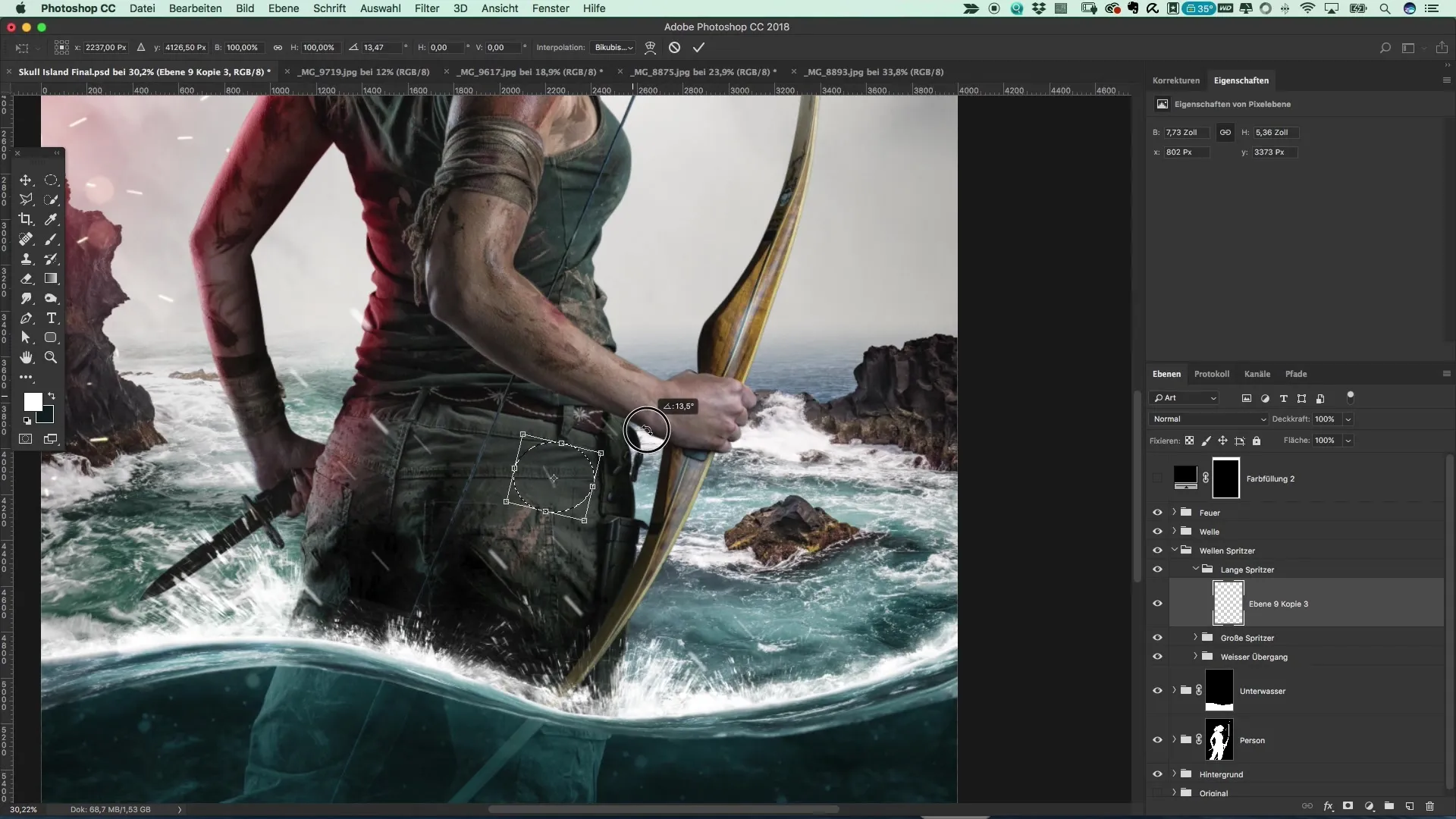The width and height of the screenshot is (1456, 819).
Task: Expand the Welle group
Action: pos(1174,531)
